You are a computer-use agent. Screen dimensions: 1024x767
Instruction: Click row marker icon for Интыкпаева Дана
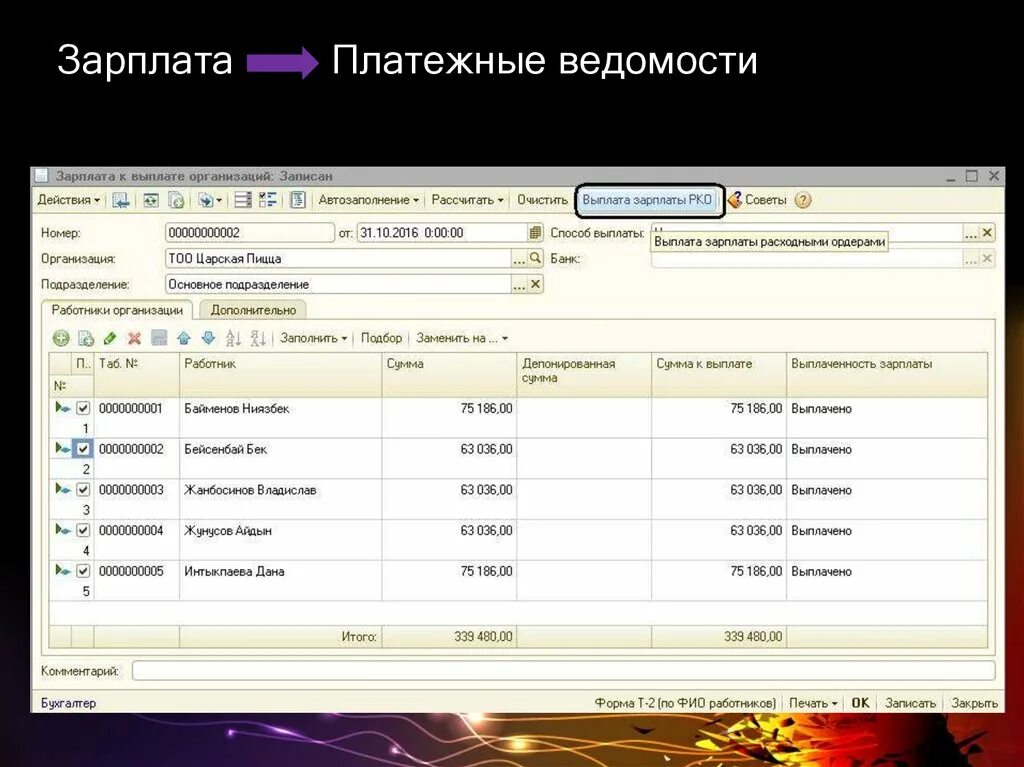point(63,570)
